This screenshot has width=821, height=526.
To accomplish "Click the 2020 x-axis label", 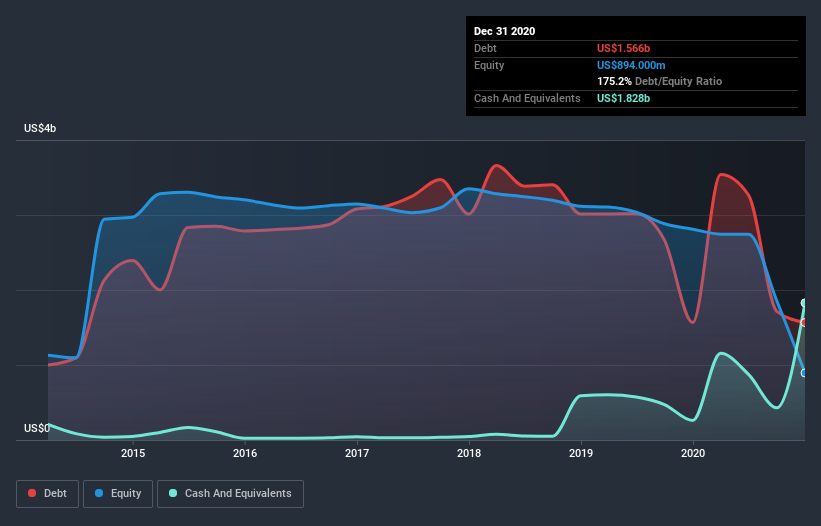I will point(693,453).
